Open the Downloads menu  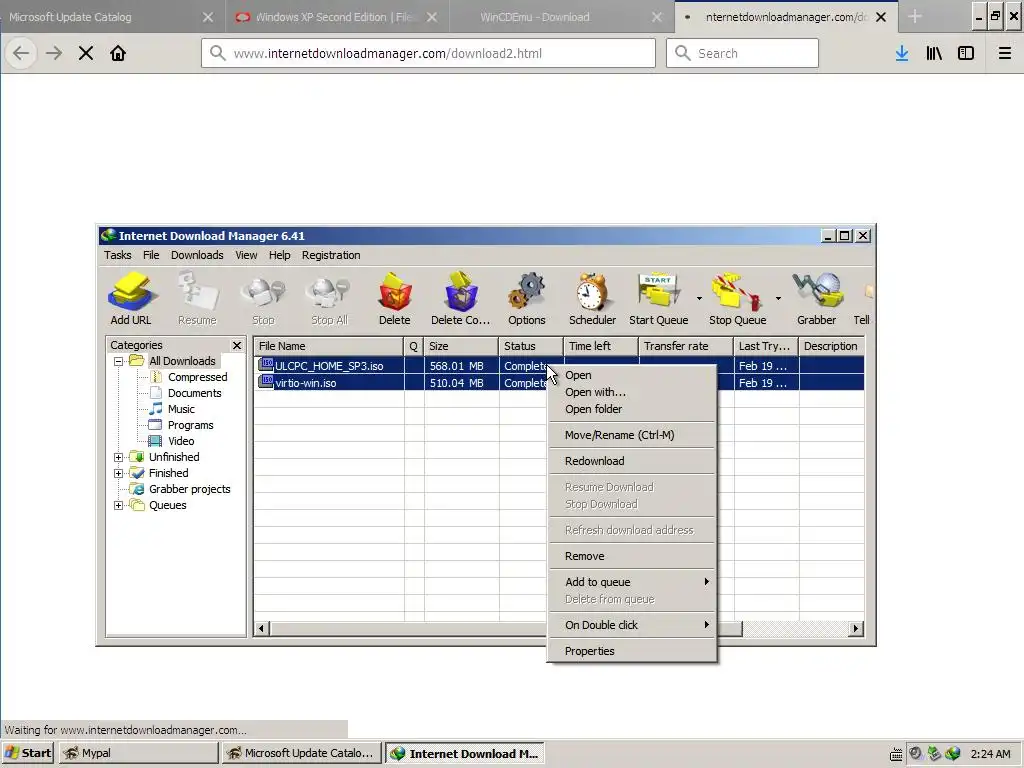(197, 255)
